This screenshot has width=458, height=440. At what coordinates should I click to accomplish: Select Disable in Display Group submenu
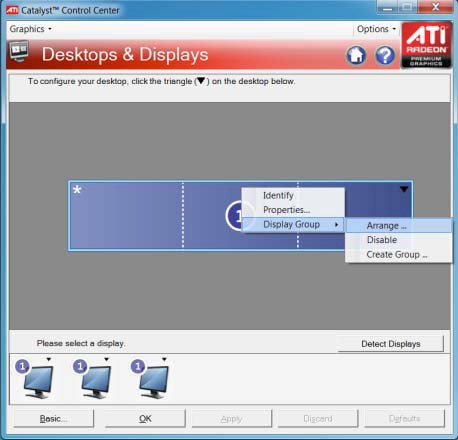point(399,240)
